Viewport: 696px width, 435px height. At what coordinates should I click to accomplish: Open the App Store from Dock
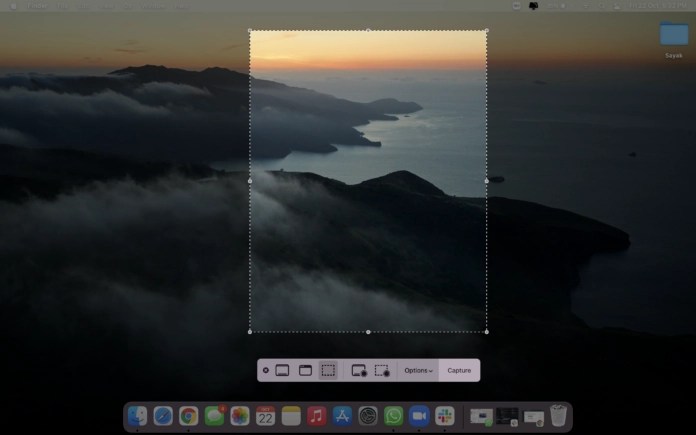point(342,416)
